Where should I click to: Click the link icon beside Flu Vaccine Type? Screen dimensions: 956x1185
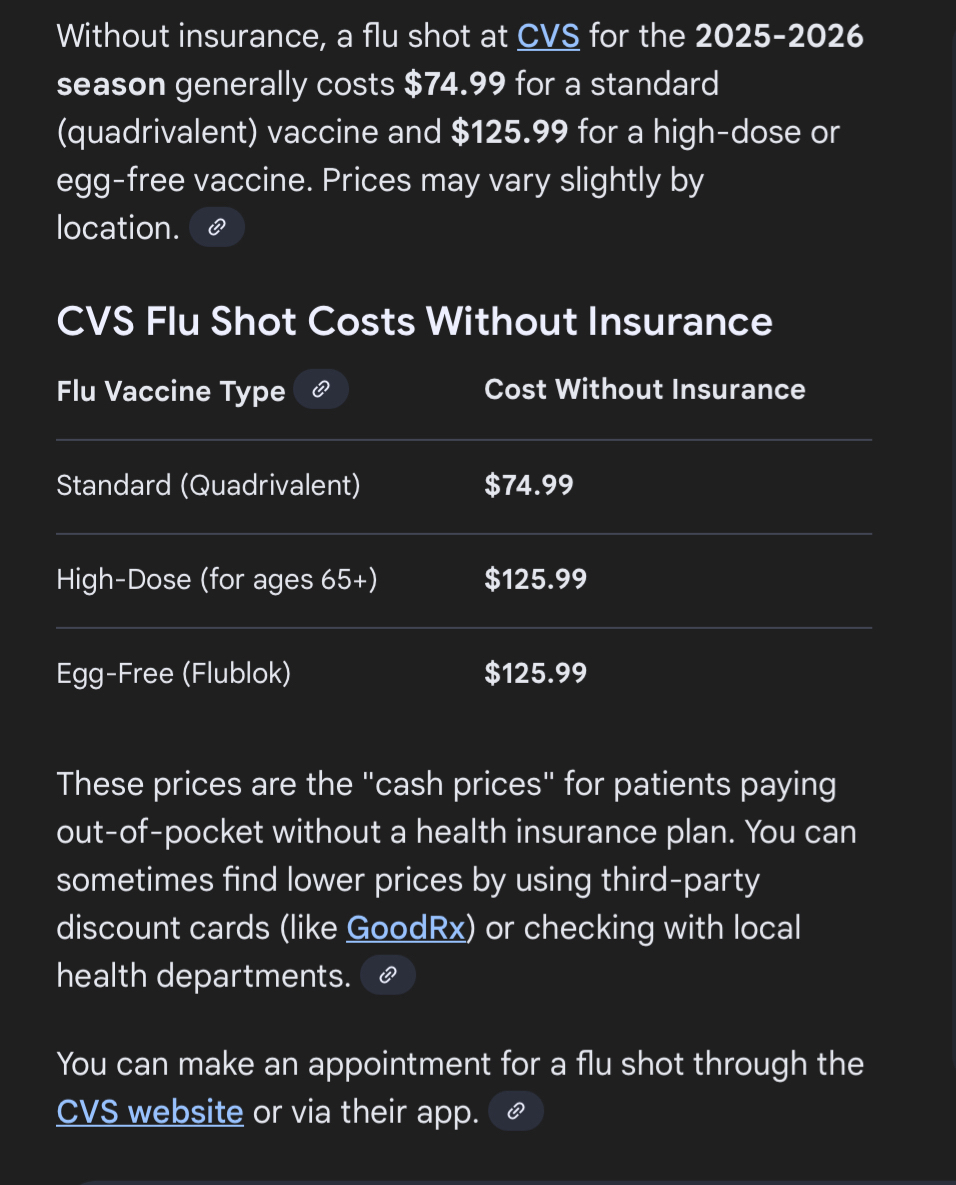321,390
